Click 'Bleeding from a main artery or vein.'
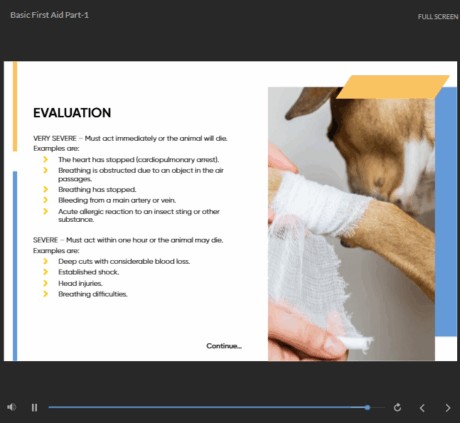This screenshot has height=423, width=460. pyautogui.click(x=117, y=200)
